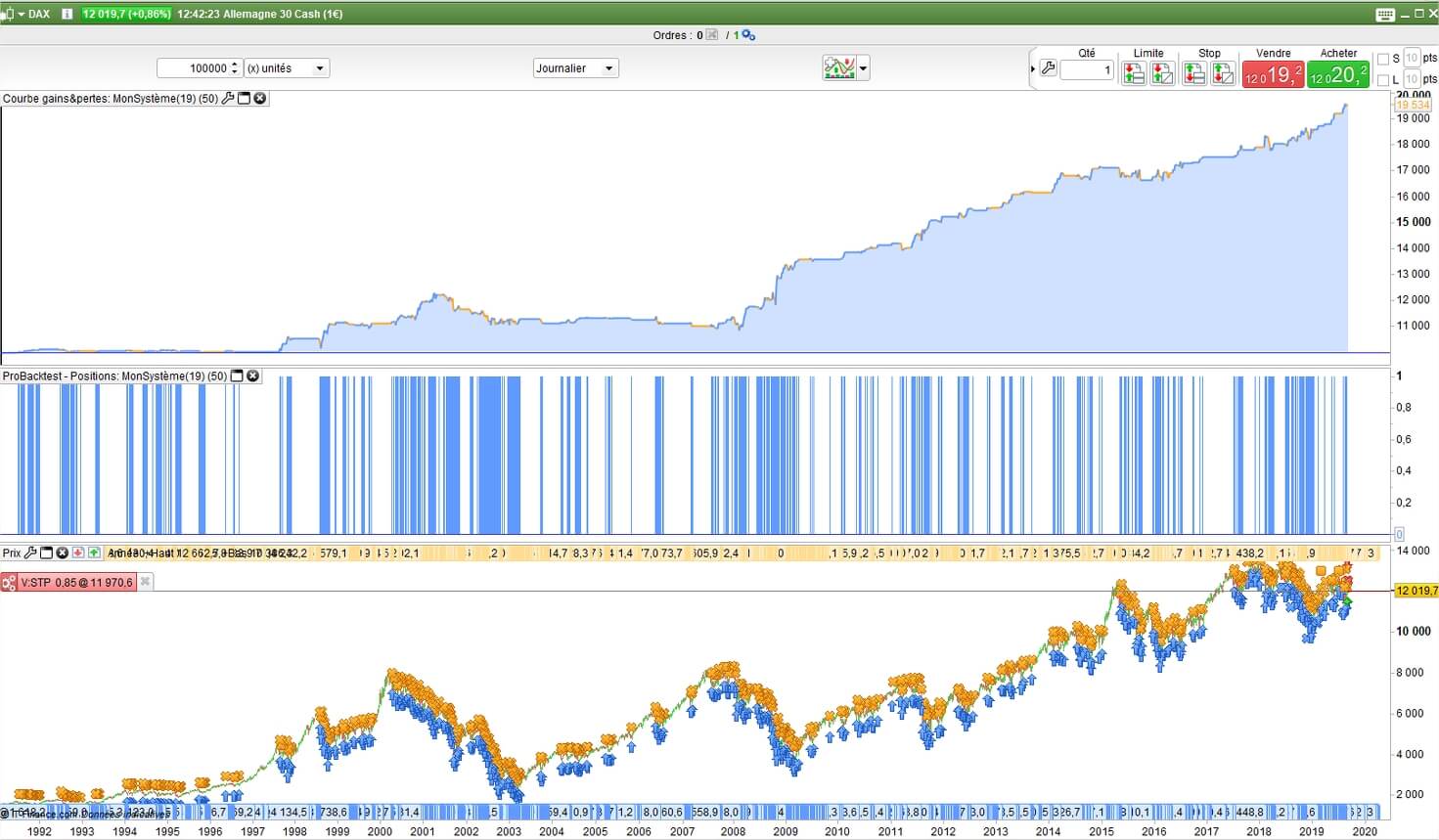Image resolution: width=1439 pixels, height=840 pixels.
Task: Open the (x) unités dropdown
Action: 319,68
